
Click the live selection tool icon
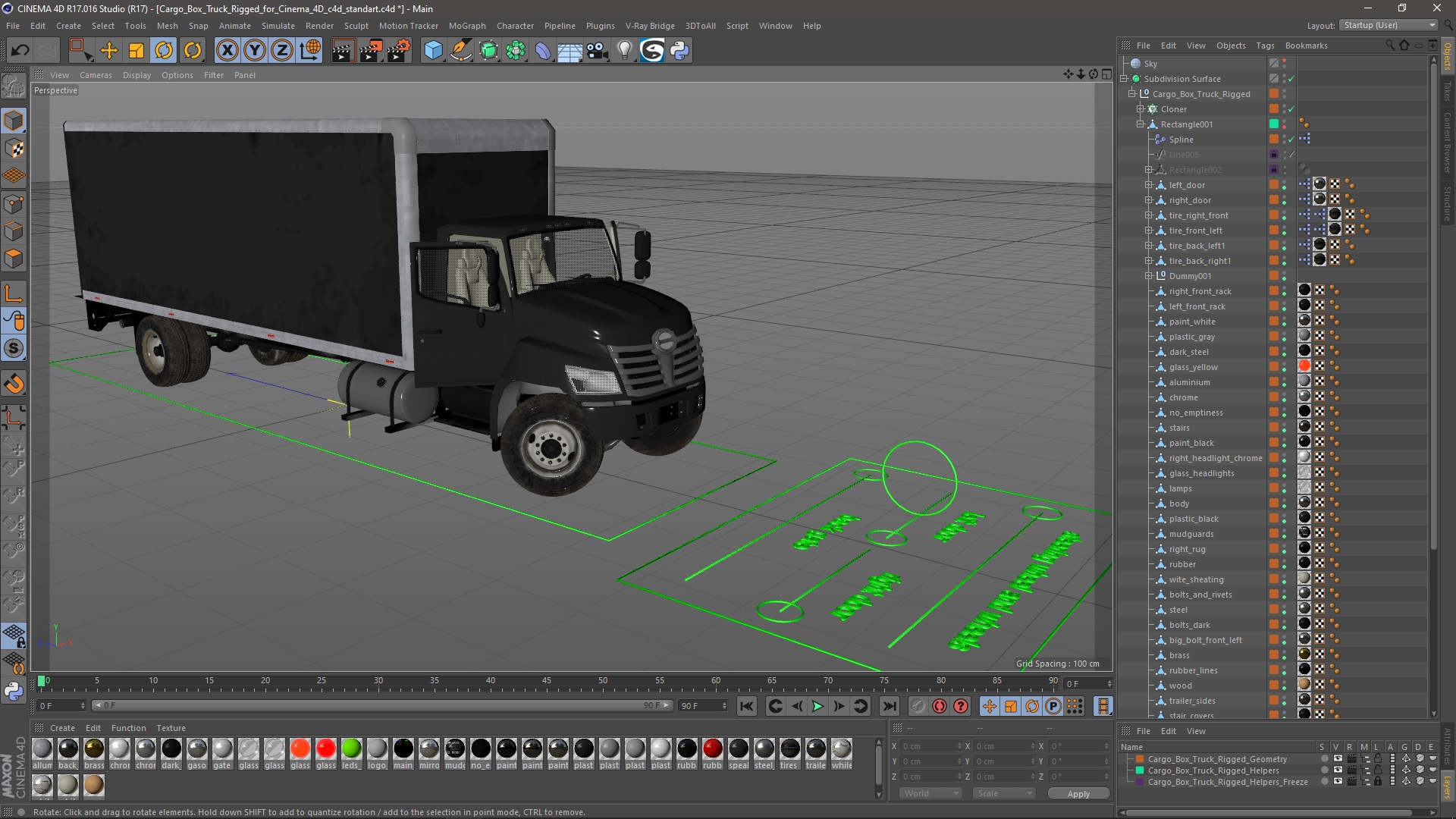click(x=80, y=51)
